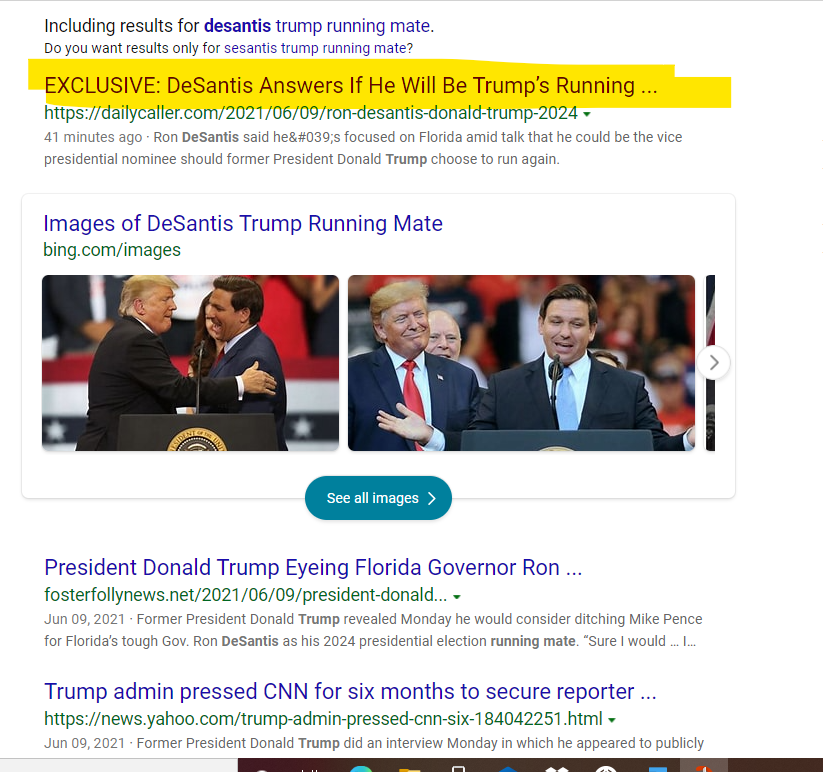823x772 pixels.
Task: Select corrected query 'desantis trump running mate'
Action: pyautogui.click(x=318, y=26)
